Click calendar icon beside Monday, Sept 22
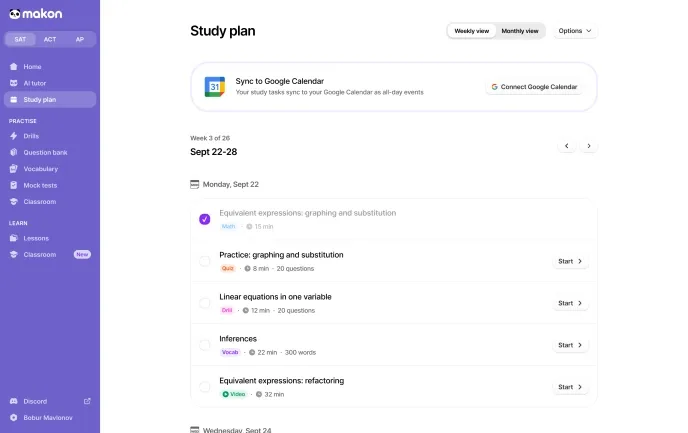The height and width of the screenshot is (433, 688). click(194, 184)
